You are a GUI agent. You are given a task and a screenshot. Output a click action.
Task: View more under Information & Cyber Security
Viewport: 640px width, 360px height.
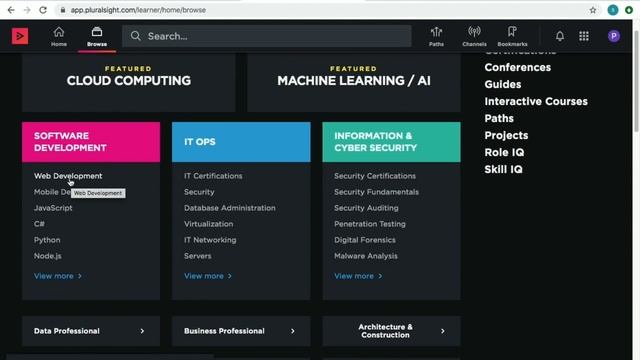358,276
